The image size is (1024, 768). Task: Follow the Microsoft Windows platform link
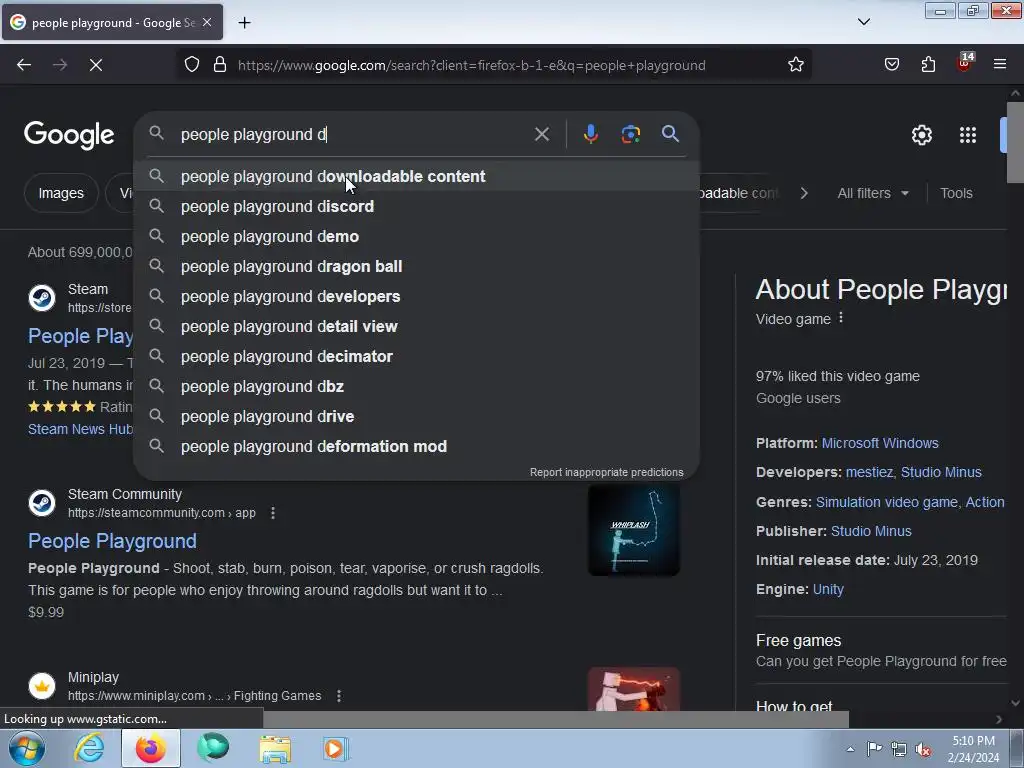[880, 443]
